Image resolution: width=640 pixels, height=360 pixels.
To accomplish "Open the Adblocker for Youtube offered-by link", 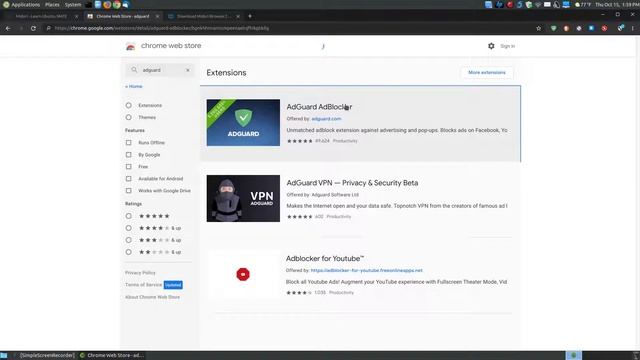I will click(x=367, y=270).
